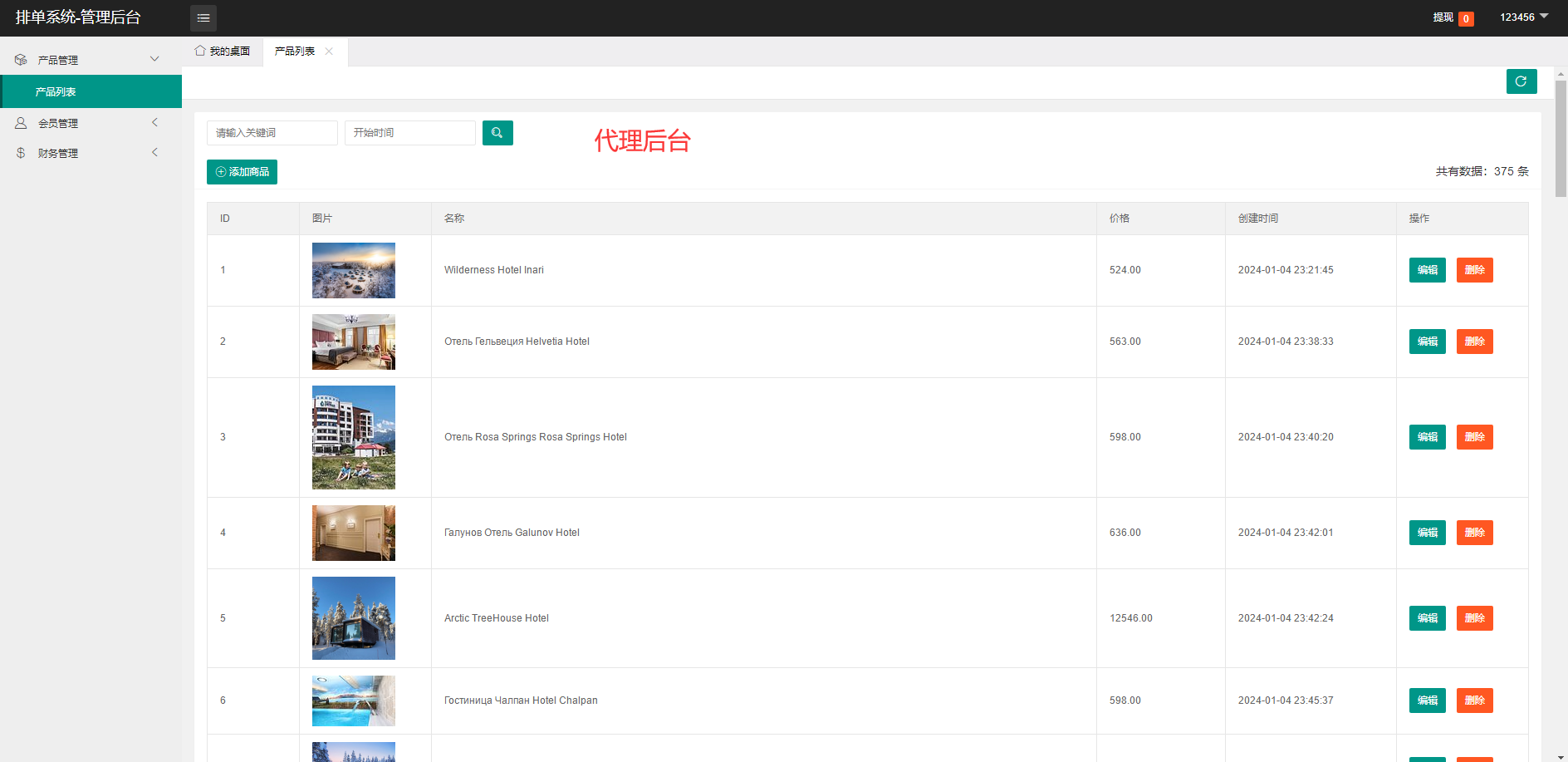Click the price 12546.00
1568x762 pixels.
point(1131,618)
